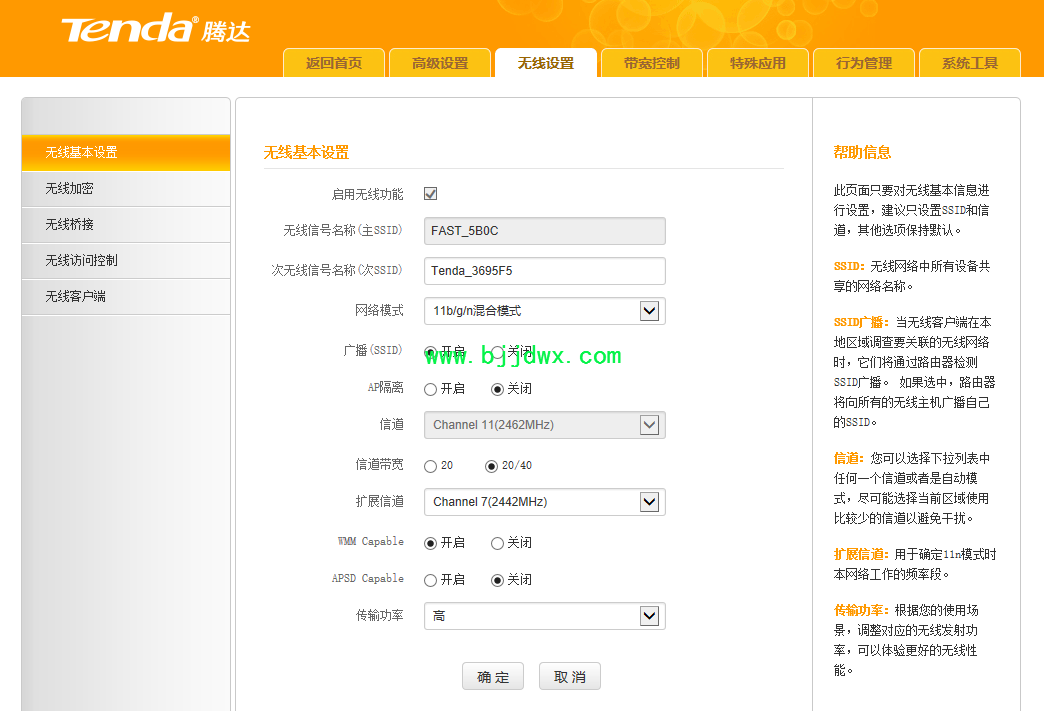Click the 返回首页 tab
Viewport: 1044px width, 711px height.
point(334,63)
